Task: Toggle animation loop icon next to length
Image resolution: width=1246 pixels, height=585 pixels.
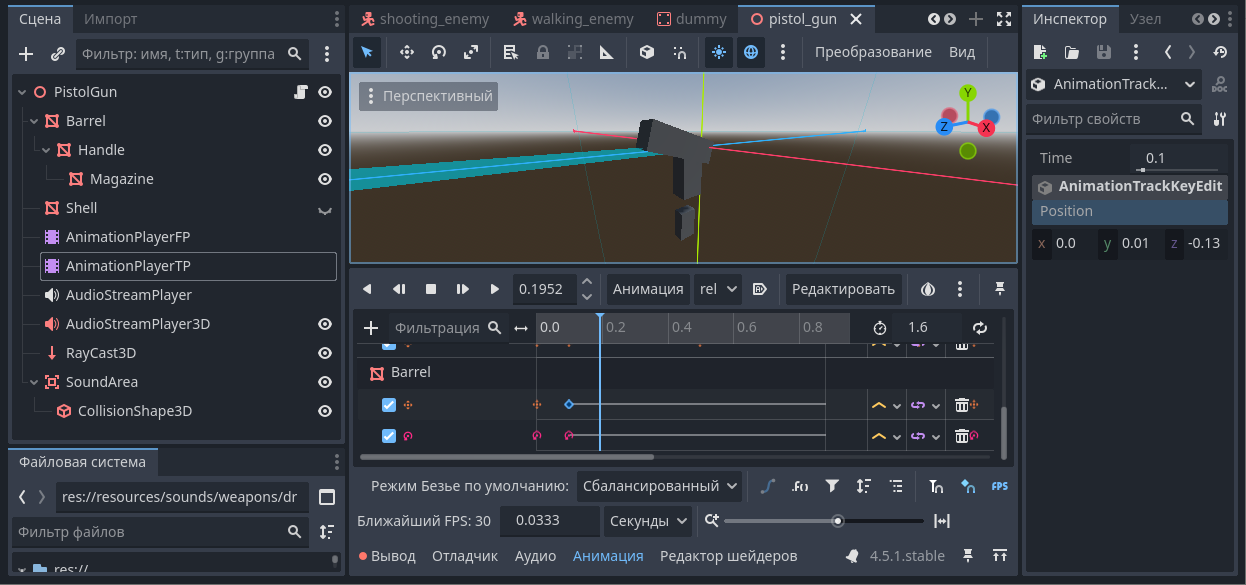Action: pos(980,328)
